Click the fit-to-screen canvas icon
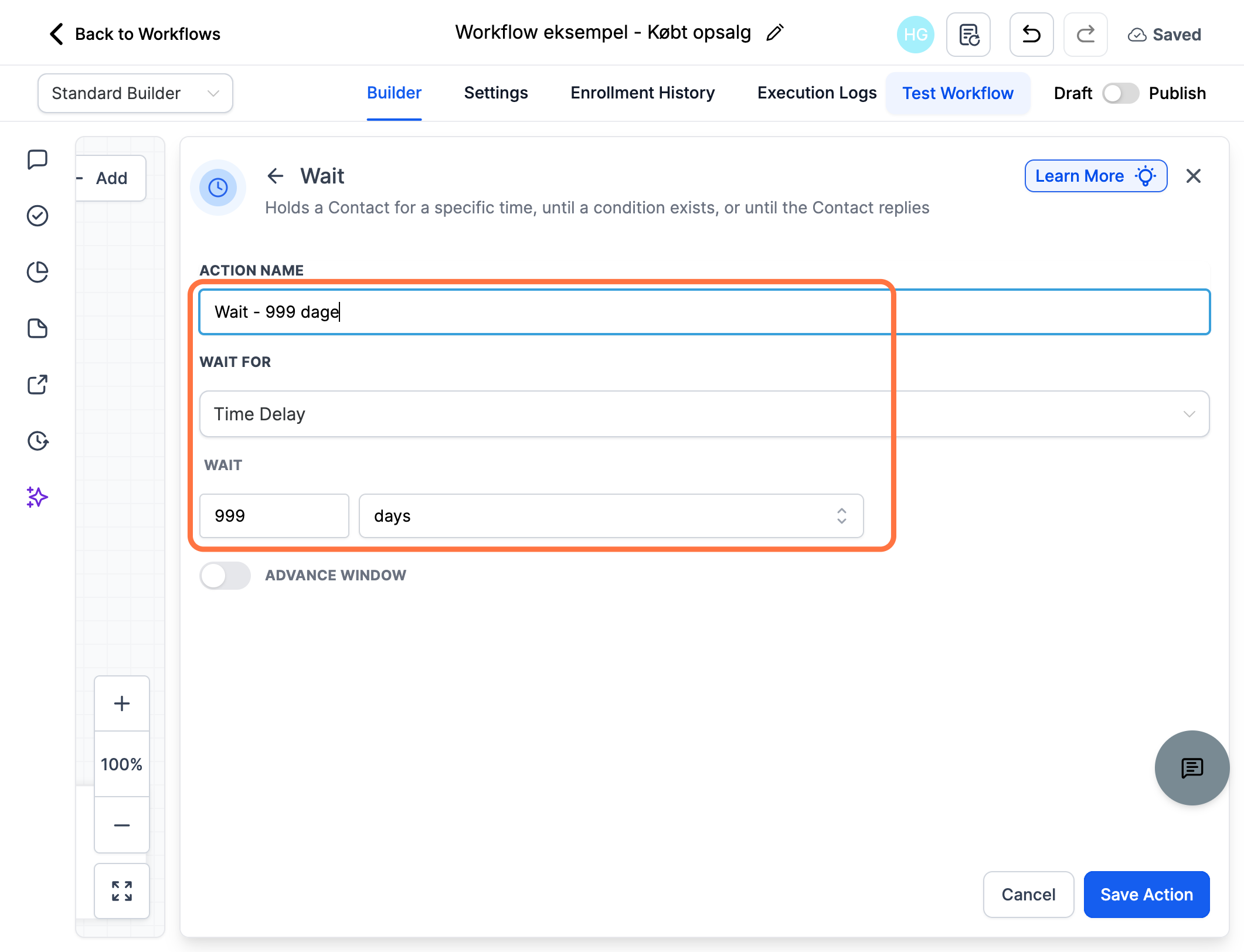Viewport: 1244px width, 952px height. click(122, 890)
